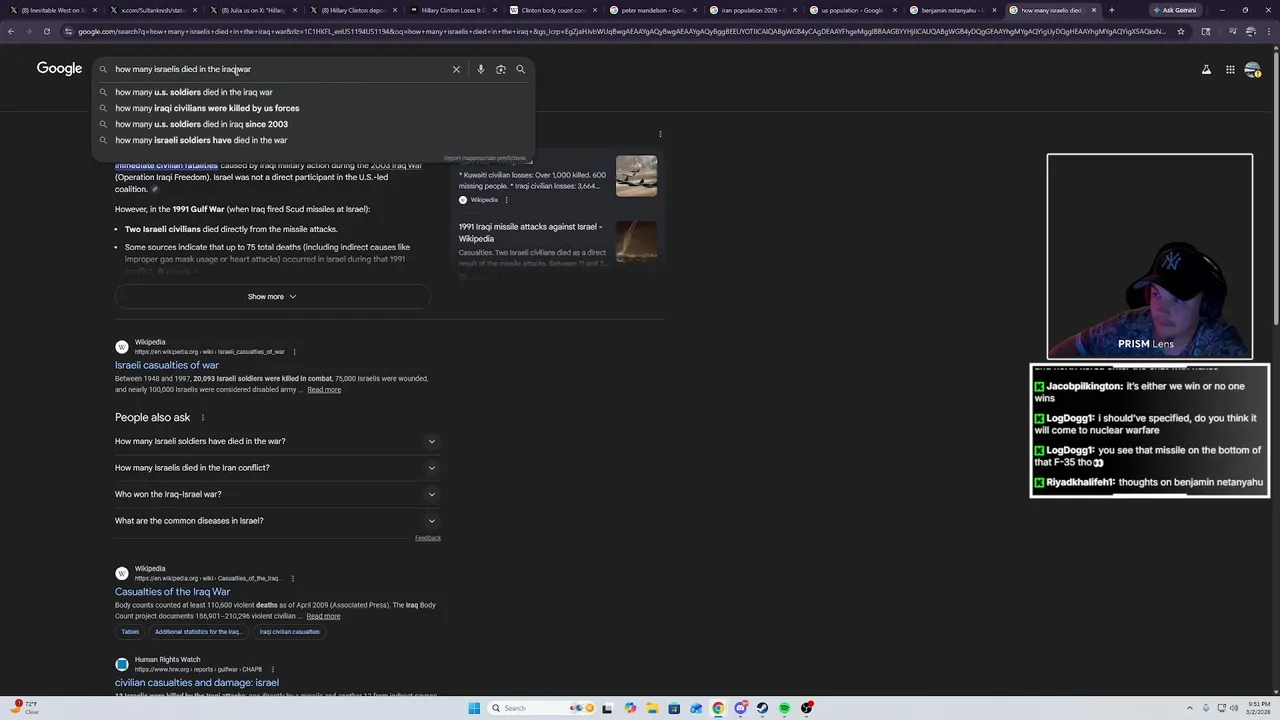1280x720 pixels.
Task: Open options menu for Human Rights Watch result
Action: (273, 669)
